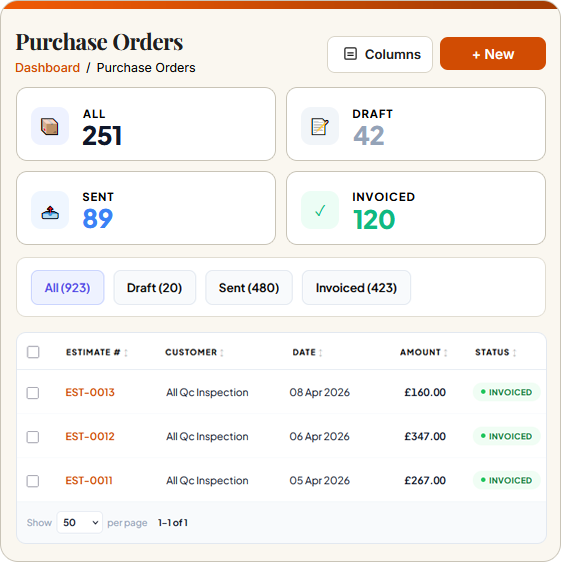Click the SENT 89 summary card
Screen dimensions: 561x562
(146, 208)
